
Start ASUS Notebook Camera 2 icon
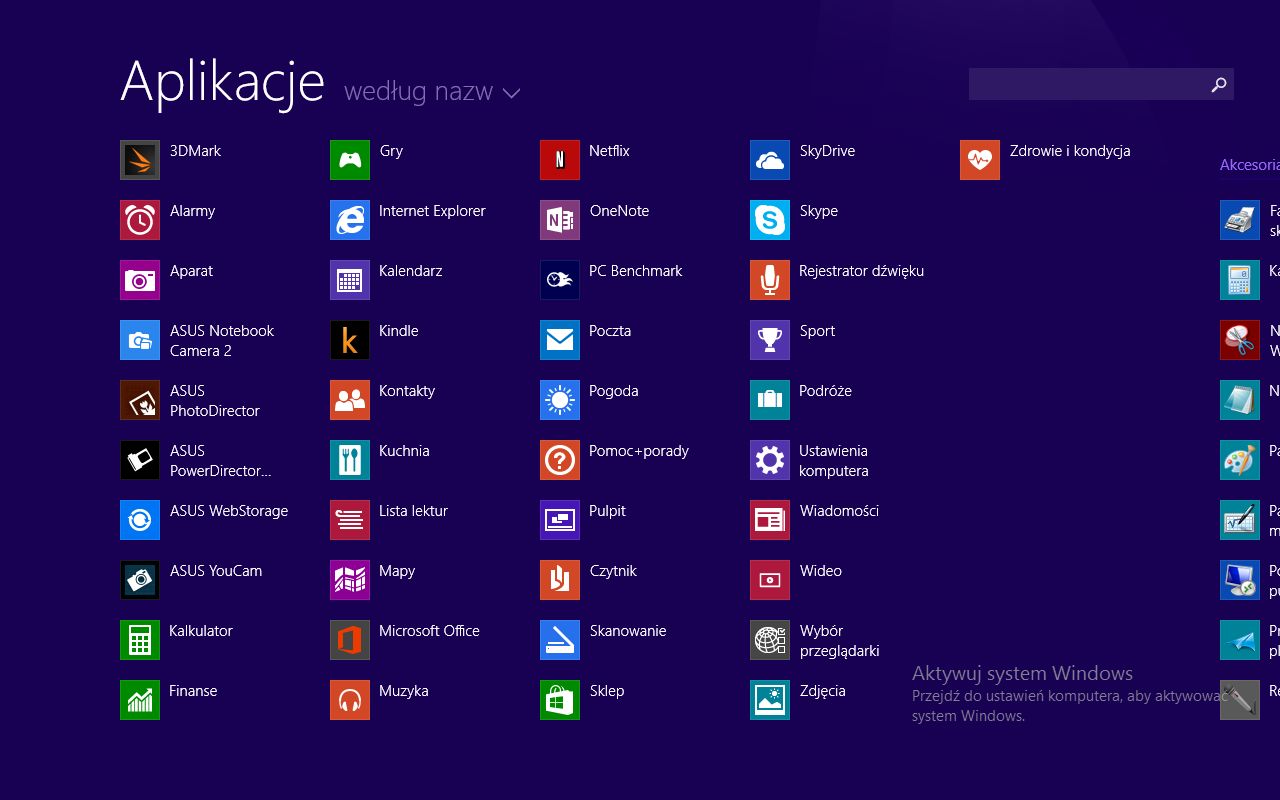point(140,340)
